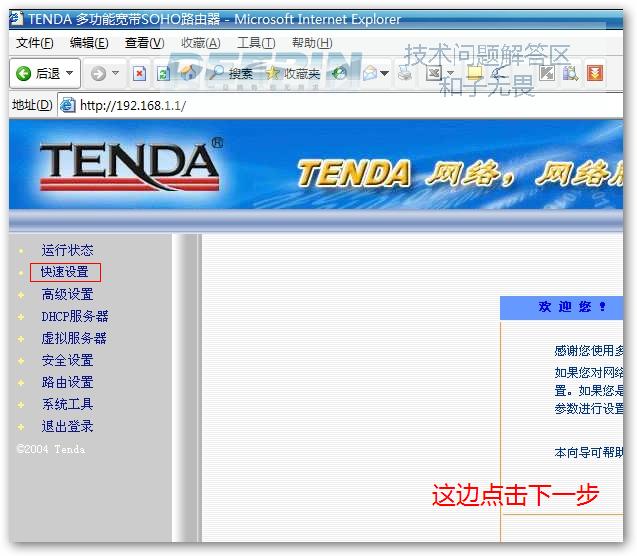
Task: Go to the Home page icon
Action: pyautogui.click(x=188, y=73)
